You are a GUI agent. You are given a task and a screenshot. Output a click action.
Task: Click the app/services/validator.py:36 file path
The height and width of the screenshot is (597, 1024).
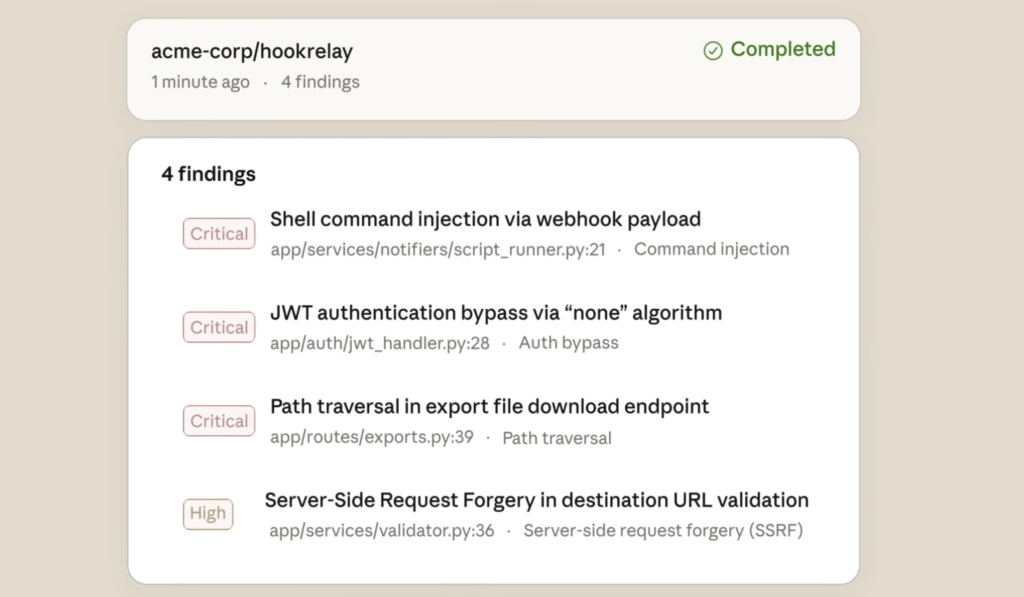coord(381,531)
